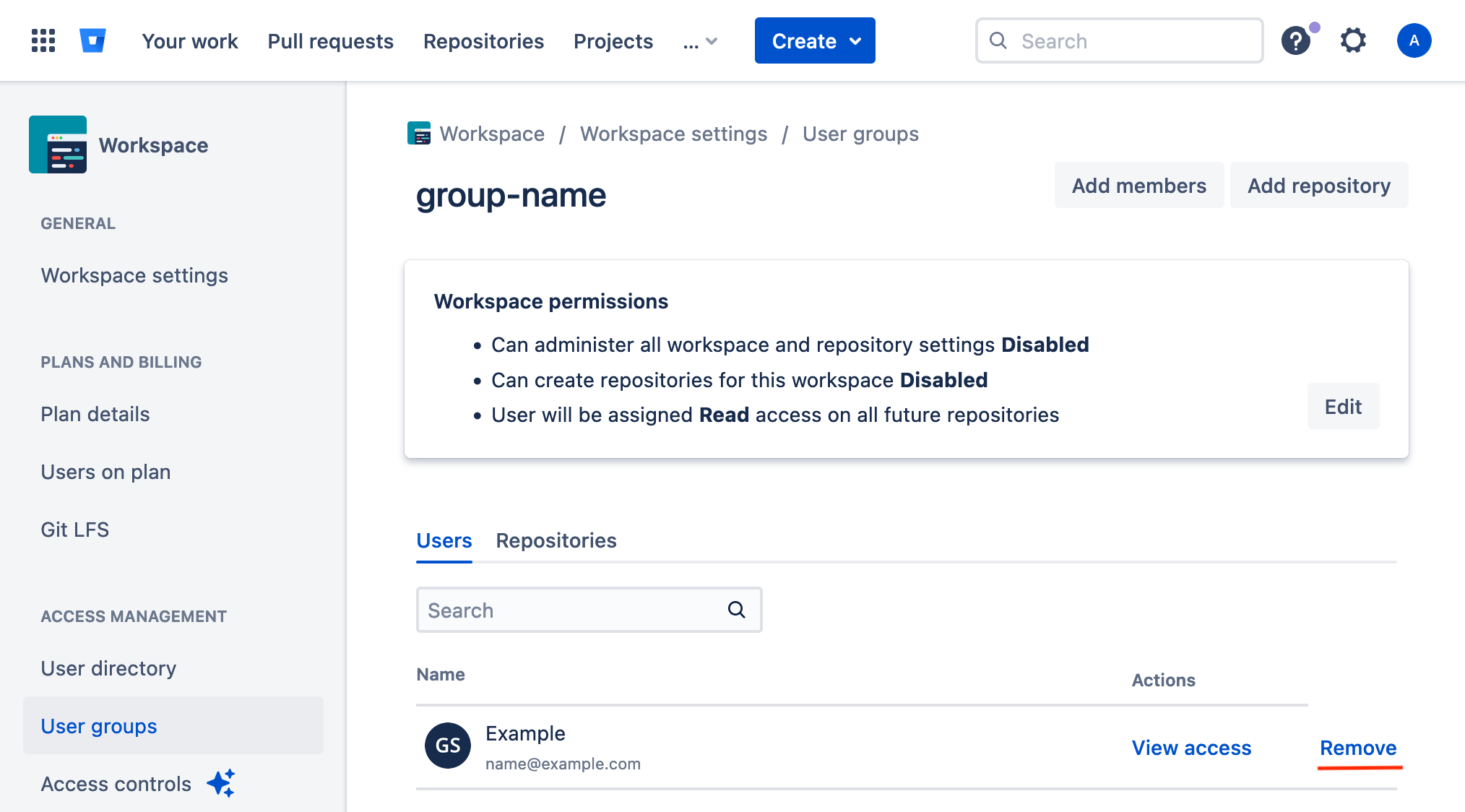Click the sparkle icon beside Access controls
Viewport: 1465px width, 812px height.
pos(221,783)
